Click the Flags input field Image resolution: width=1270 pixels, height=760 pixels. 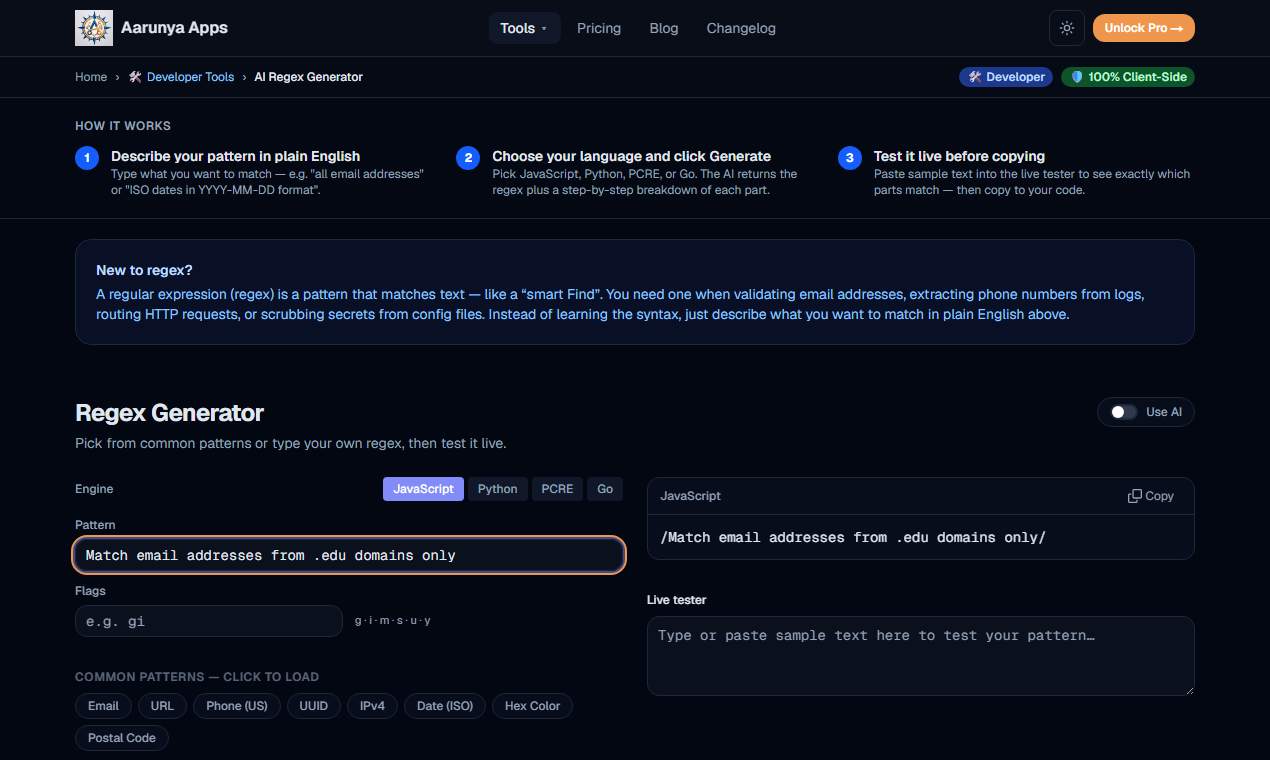click(x=209, y=621)
